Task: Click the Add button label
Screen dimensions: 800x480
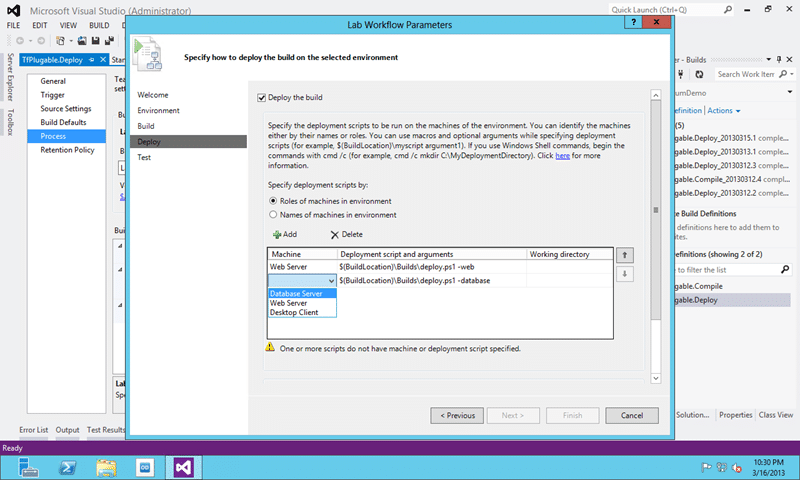Action: tap(290, 234)
